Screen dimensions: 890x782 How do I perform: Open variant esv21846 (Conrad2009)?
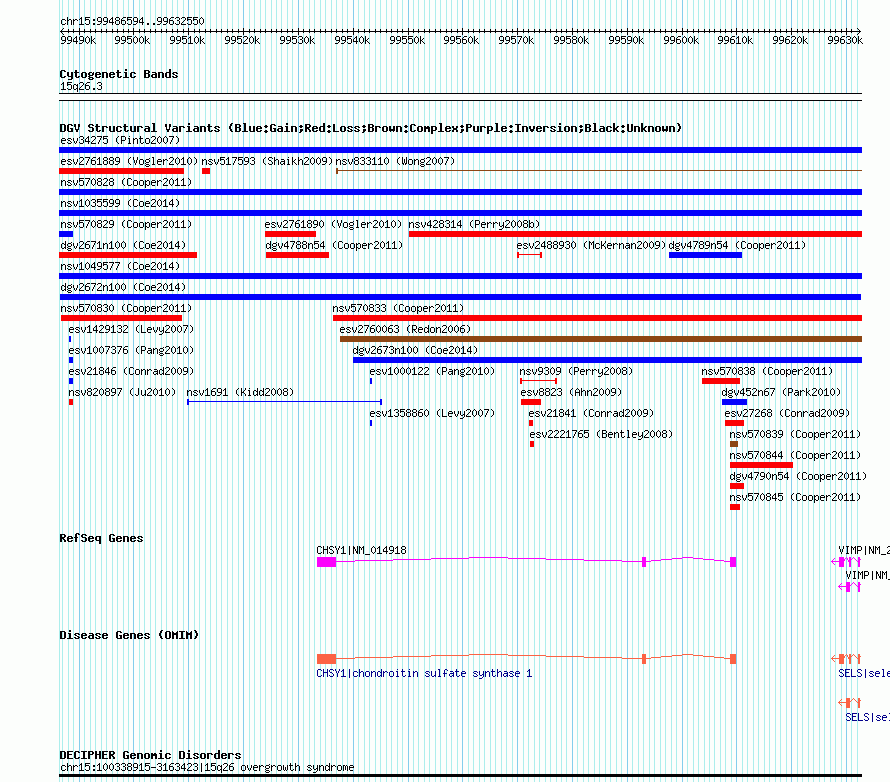point(131,371)
